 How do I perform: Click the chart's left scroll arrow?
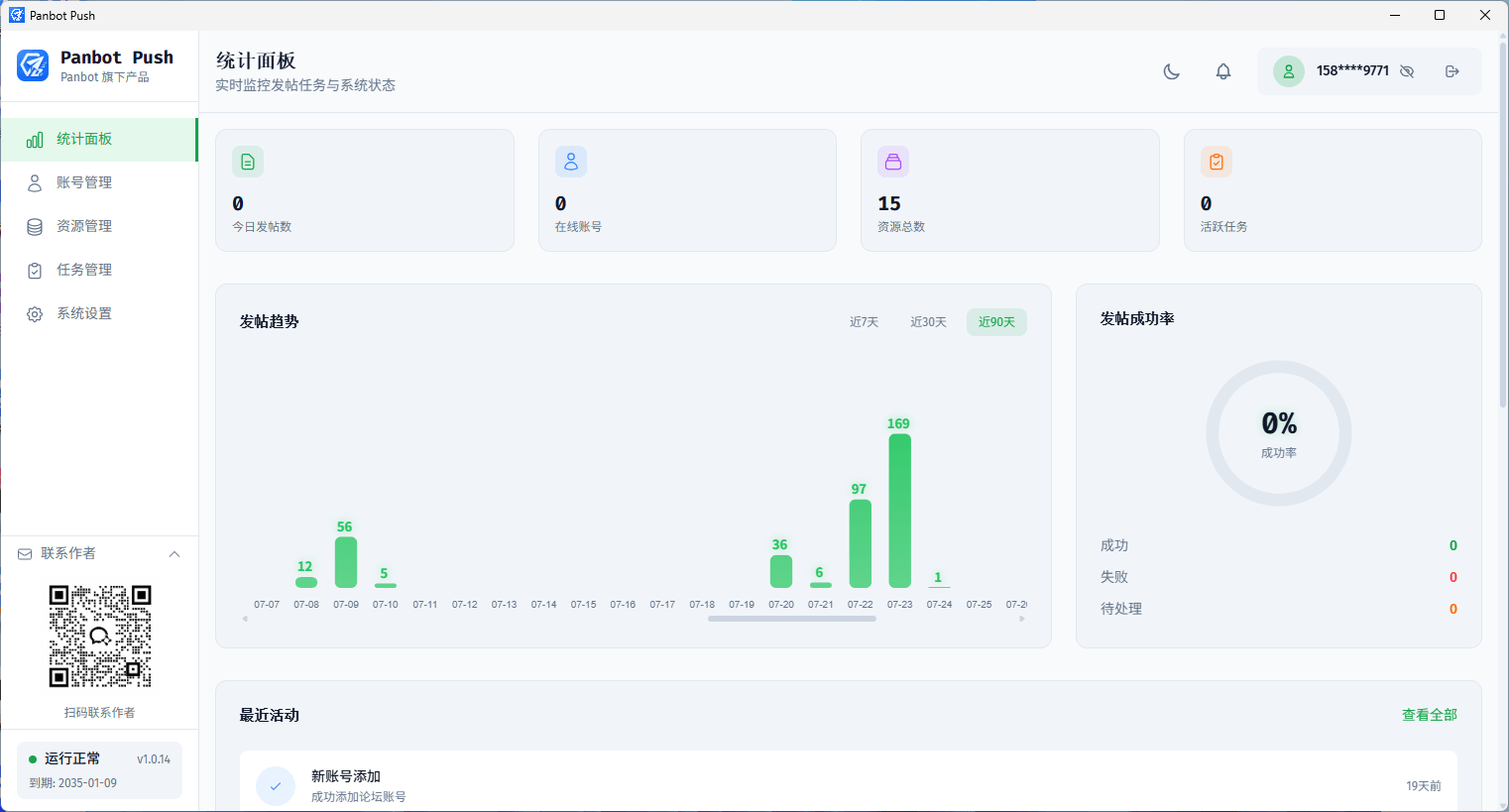pos(245,619)
